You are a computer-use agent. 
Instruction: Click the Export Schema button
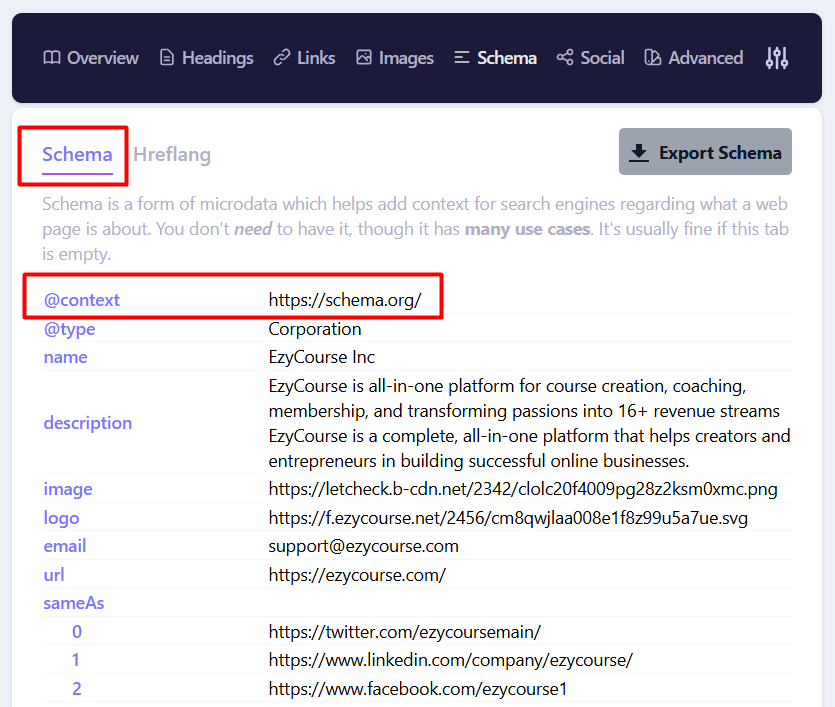point(705,152)
